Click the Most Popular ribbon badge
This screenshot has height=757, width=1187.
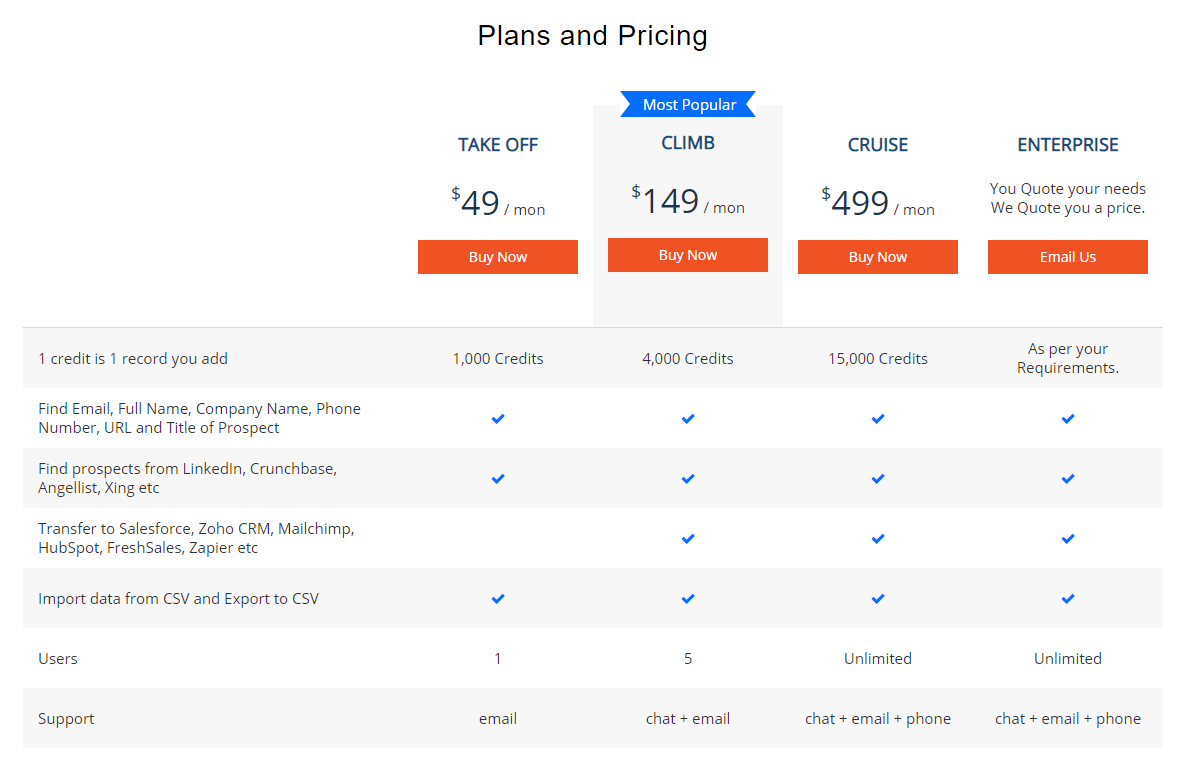688,104
